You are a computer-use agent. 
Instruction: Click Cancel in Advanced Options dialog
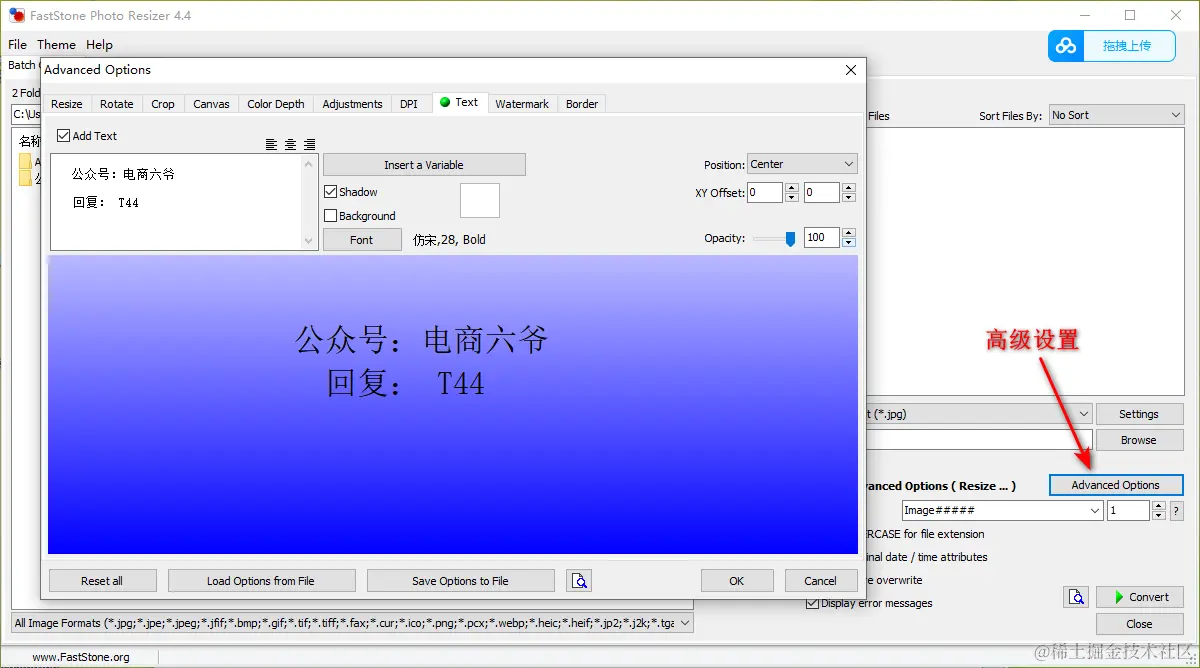point(820,581)
